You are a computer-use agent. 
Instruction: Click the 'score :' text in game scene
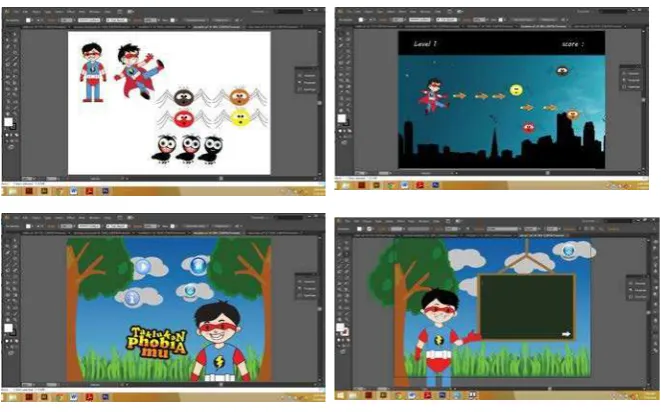click(x=573, y=44)
